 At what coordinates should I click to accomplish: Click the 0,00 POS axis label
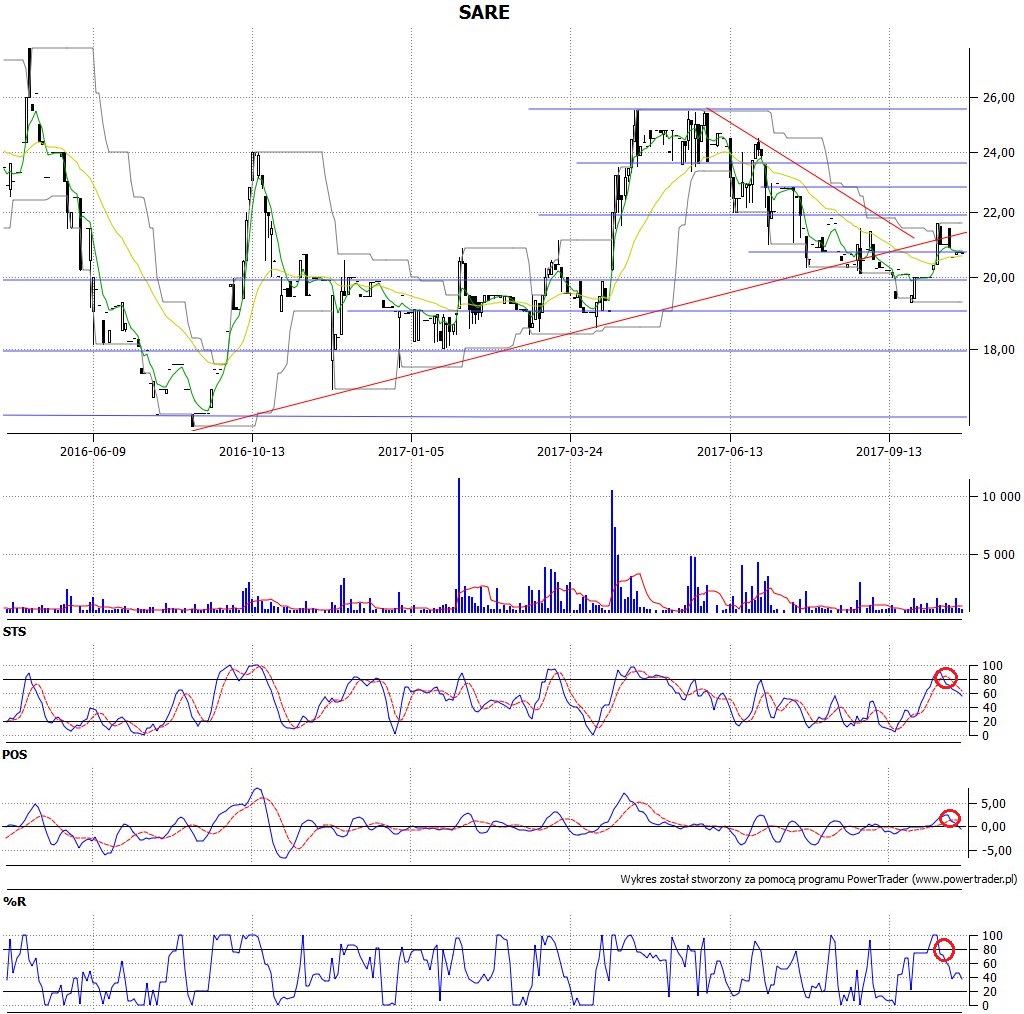pyautogui.click(x=993, y=827)
